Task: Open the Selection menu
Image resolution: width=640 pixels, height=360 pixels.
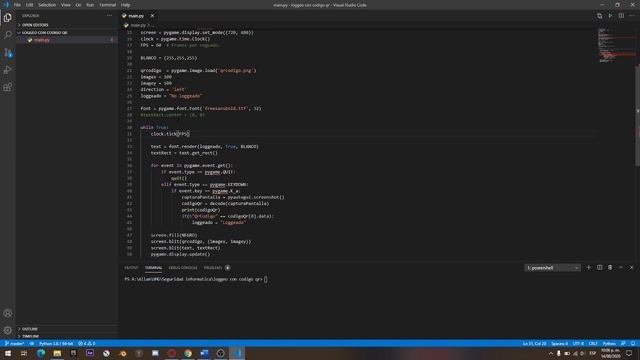Action: 47,5
